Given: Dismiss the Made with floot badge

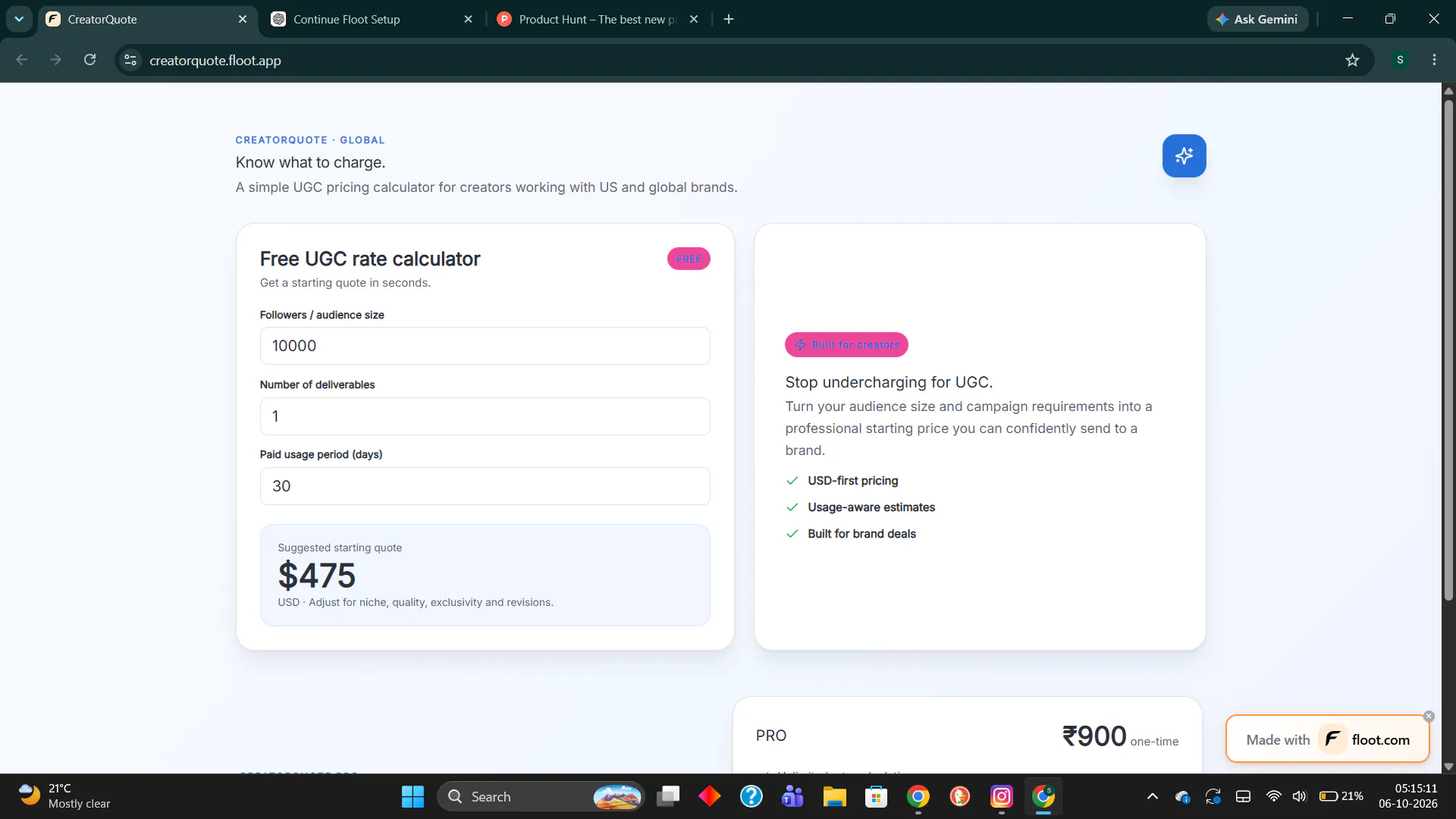Looking at the screenshot, I should coord(1429,716).
